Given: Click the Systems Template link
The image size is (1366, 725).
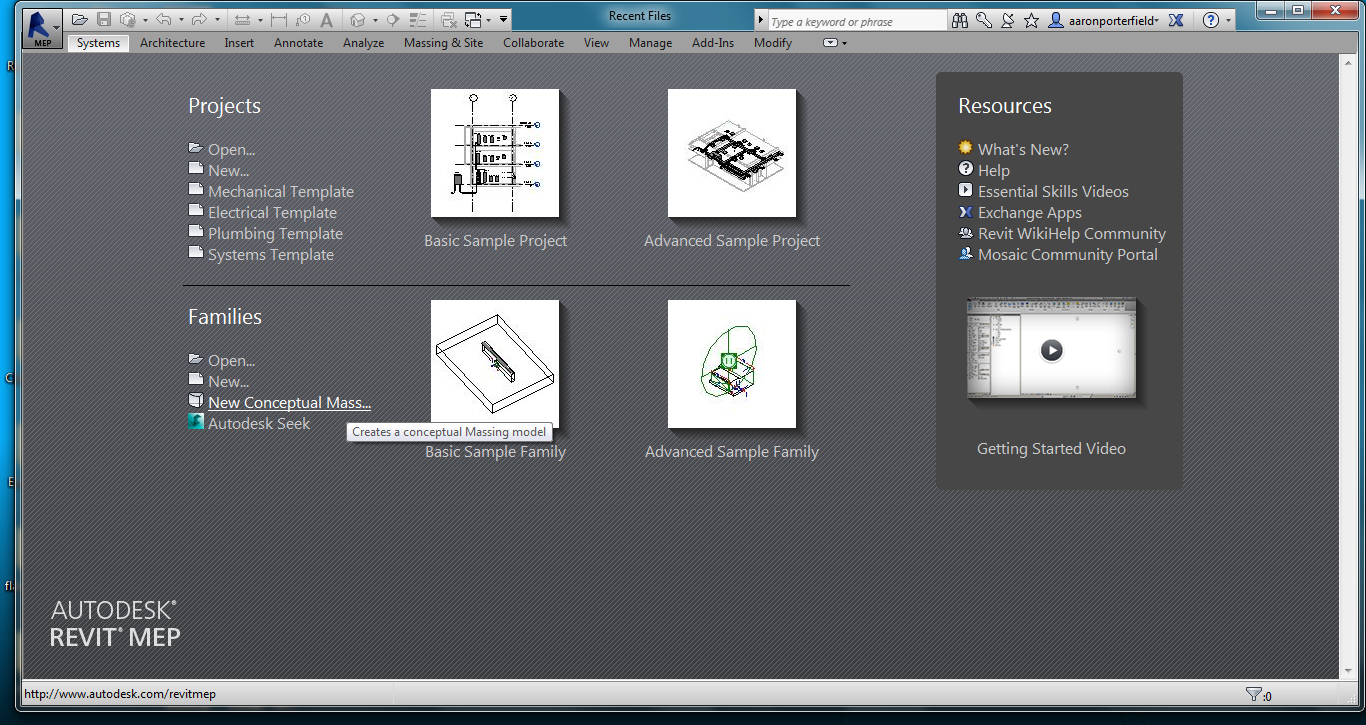Looking at the screenshot, I should (271, 255).
